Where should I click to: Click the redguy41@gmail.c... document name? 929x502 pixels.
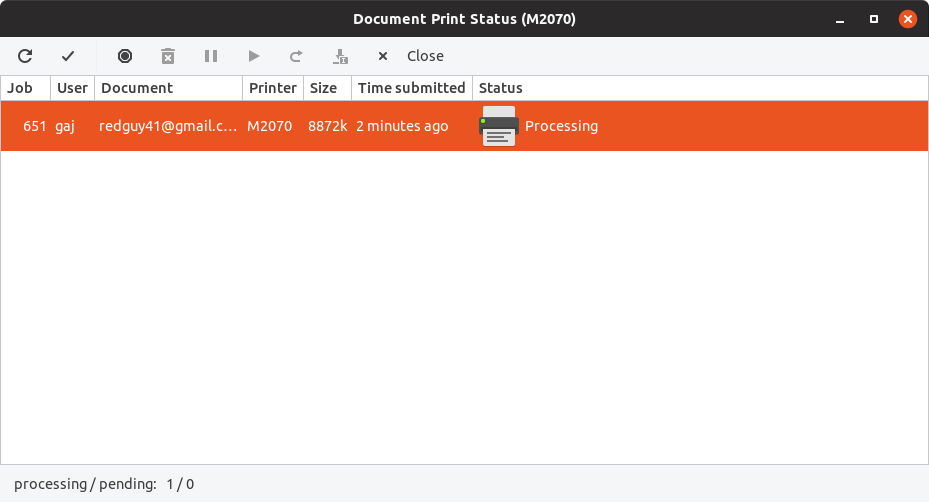coord(168,126)
